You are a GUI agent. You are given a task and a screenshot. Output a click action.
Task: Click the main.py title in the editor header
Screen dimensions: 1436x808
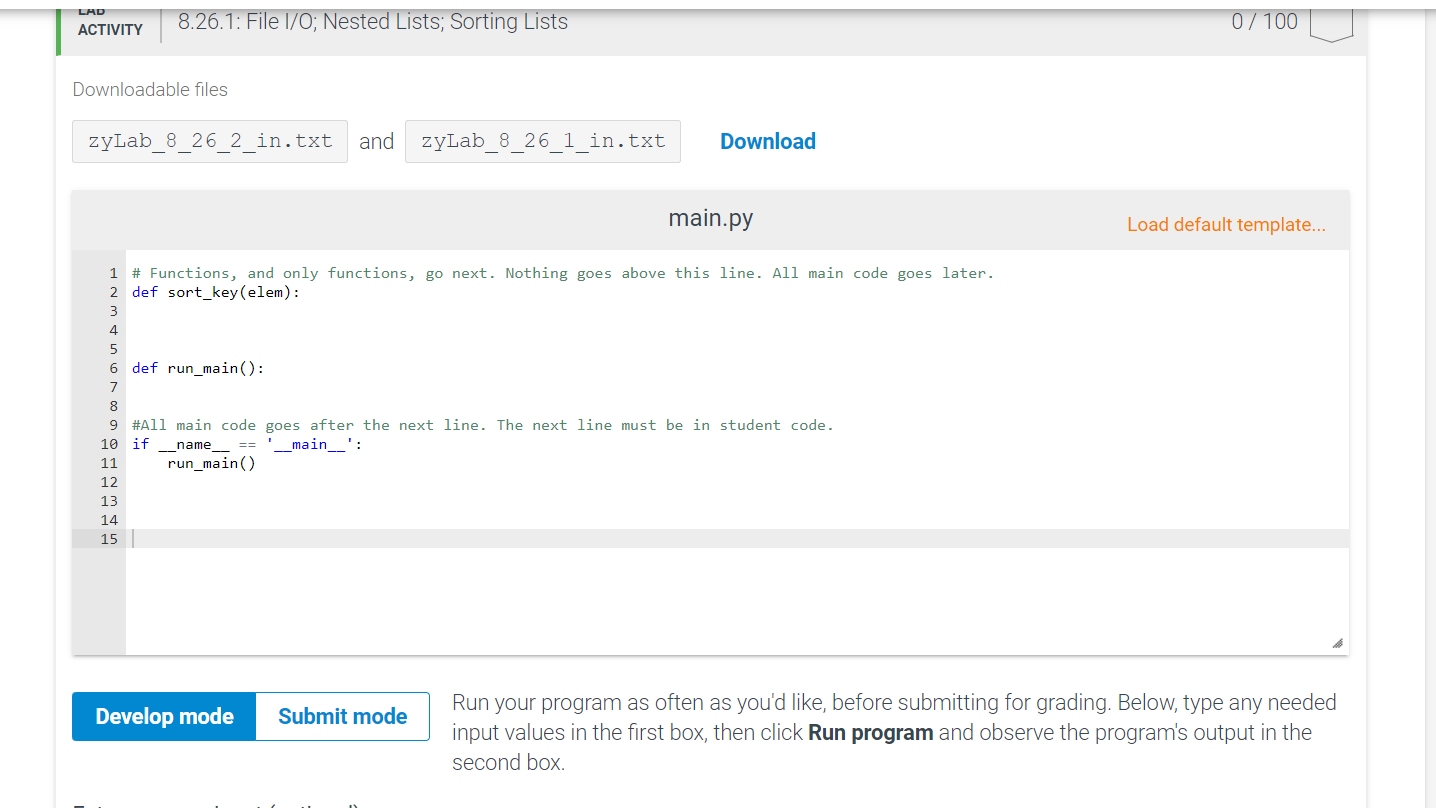(710, 217)
